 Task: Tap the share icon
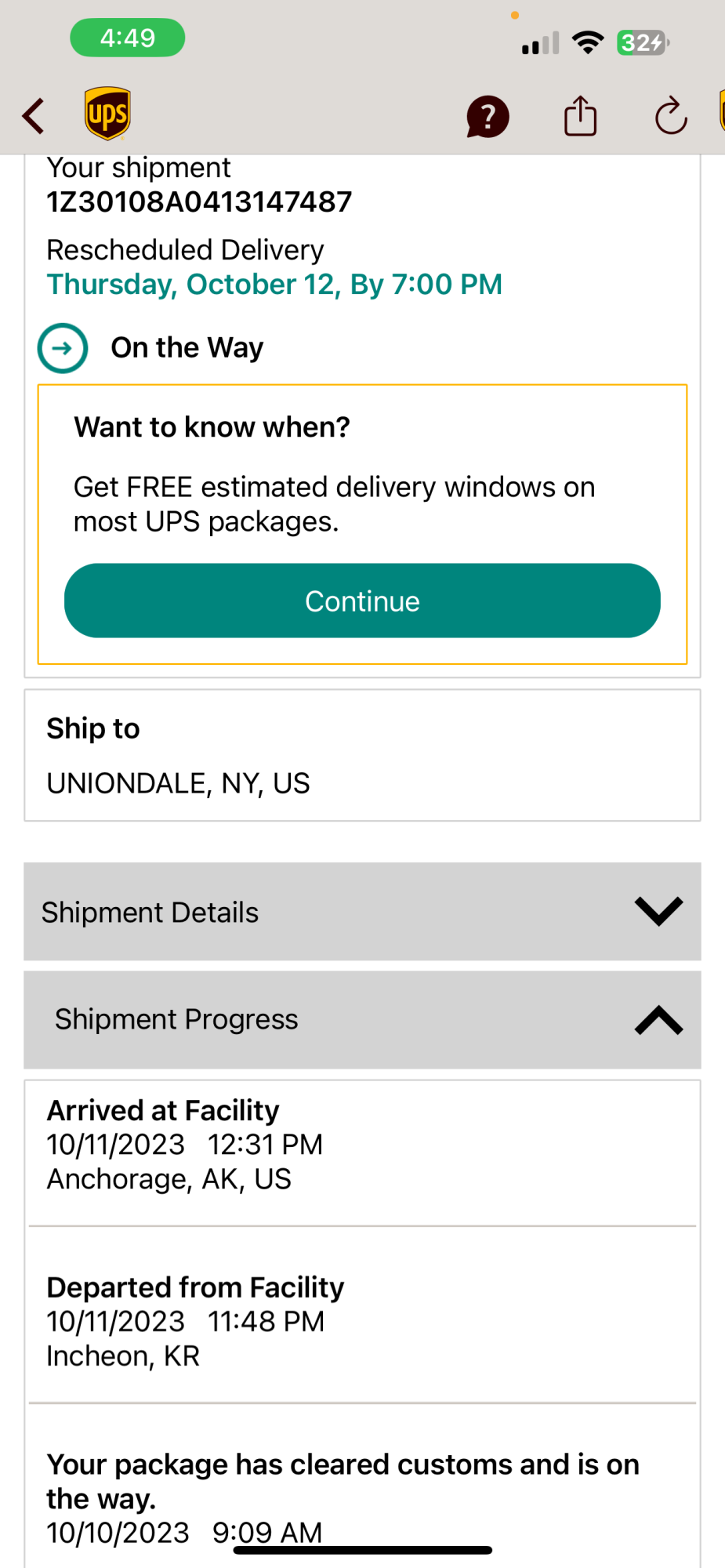580,116
